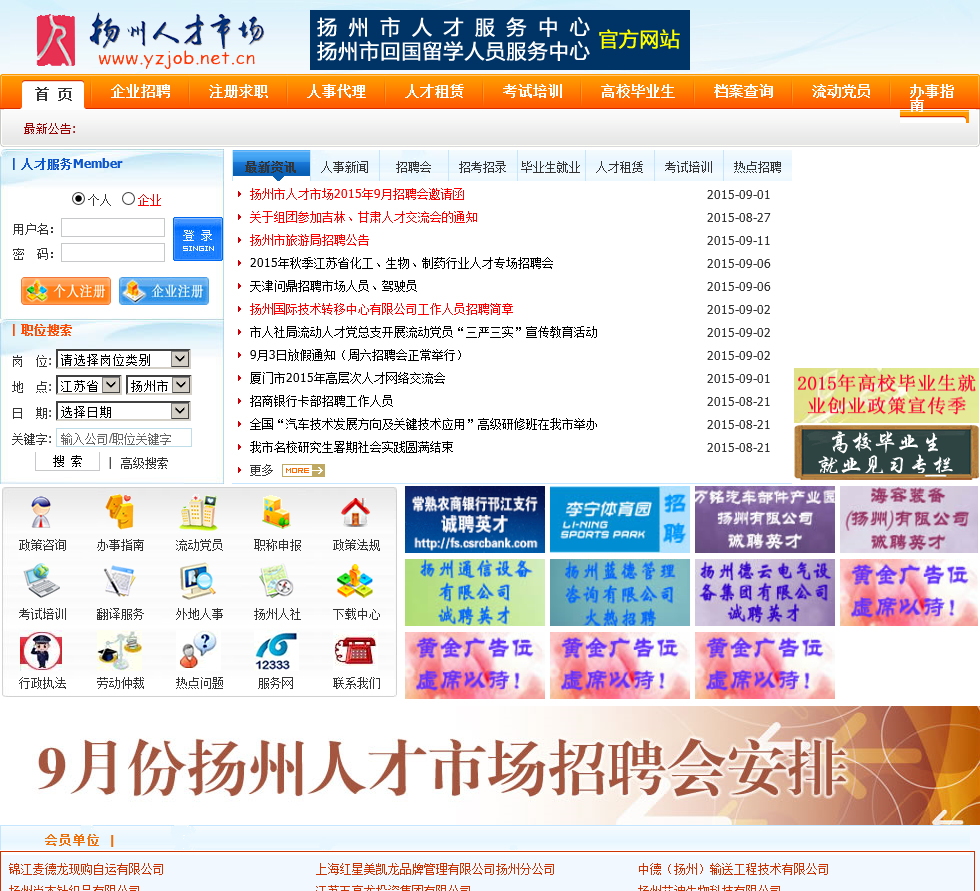980x891 pixels.
Task: Open 高校毕业生就业见习专栏 banner
Action: pos(886,452)
